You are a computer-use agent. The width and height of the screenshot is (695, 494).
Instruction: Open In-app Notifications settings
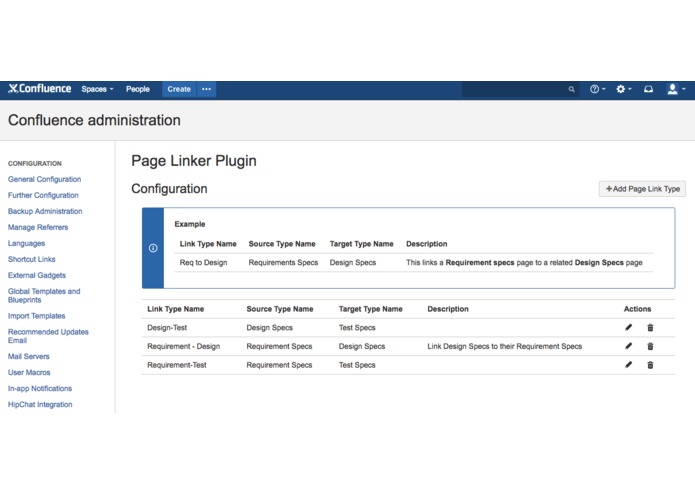(x=39, y=388)
